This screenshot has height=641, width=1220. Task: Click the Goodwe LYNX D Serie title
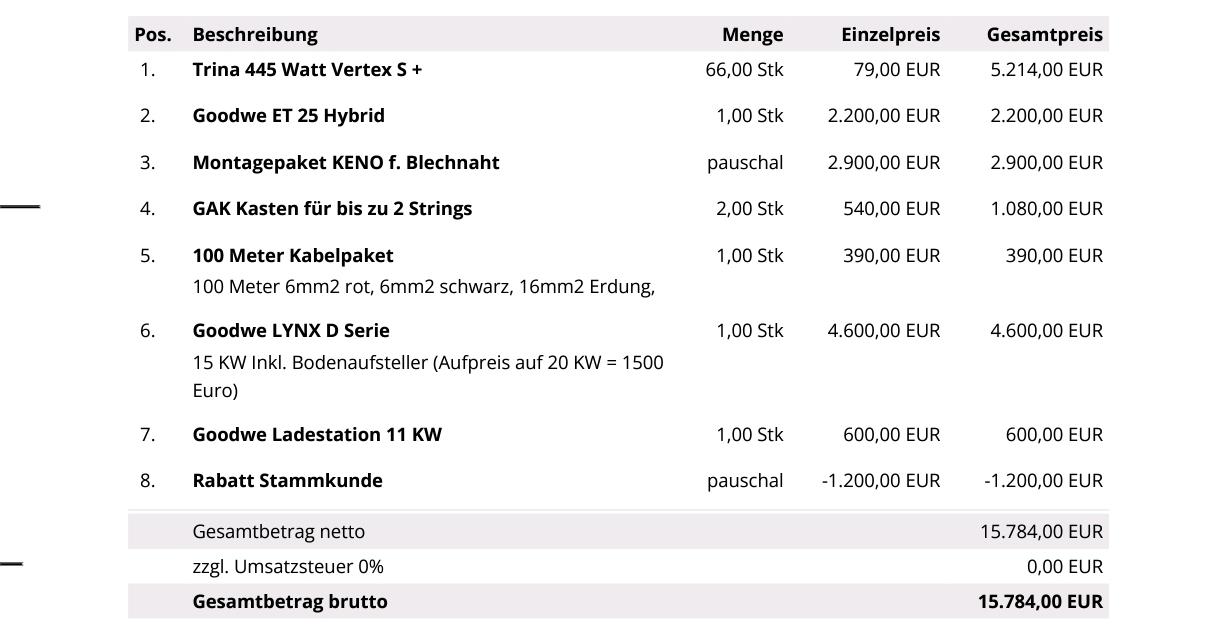click(291, 331)
